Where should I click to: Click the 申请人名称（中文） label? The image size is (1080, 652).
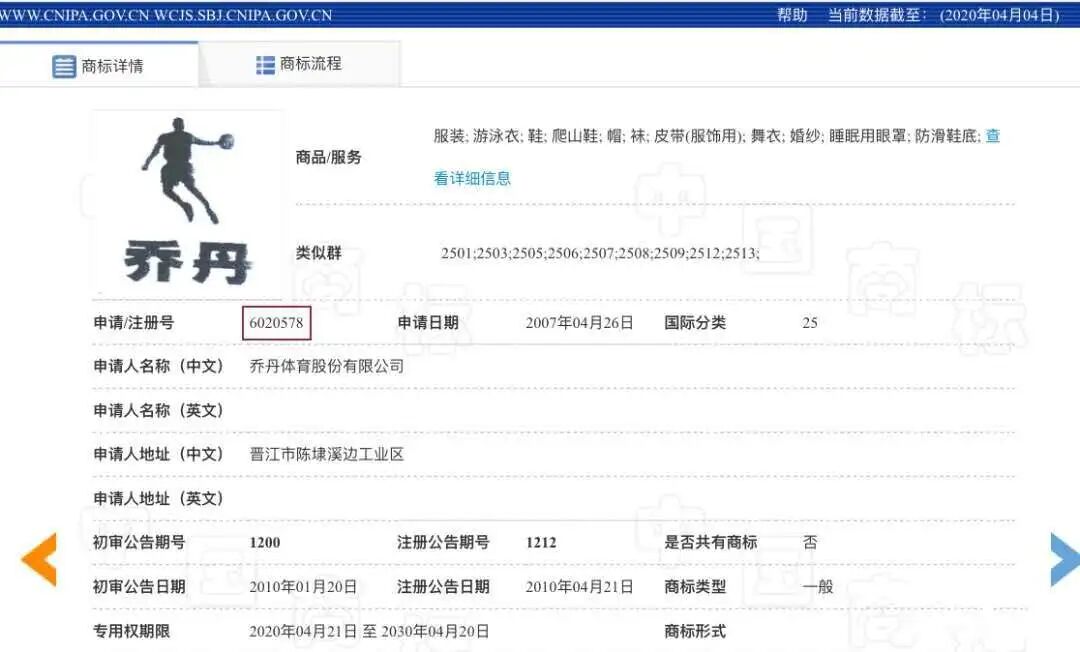[158, 366]
